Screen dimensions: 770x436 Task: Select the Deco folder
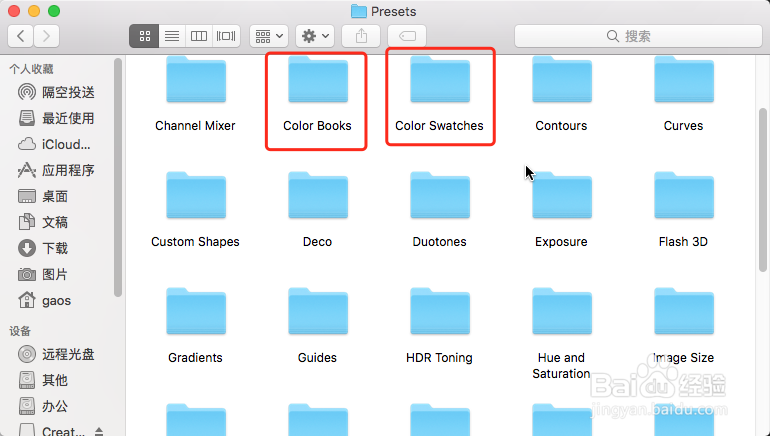coord(317,210)
